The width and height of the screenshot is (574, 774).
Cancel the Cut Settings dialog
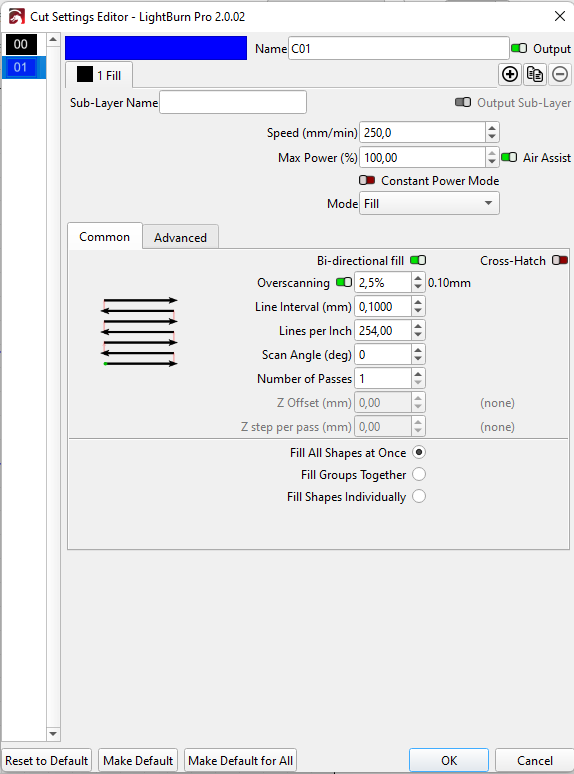tap(535, 760)
